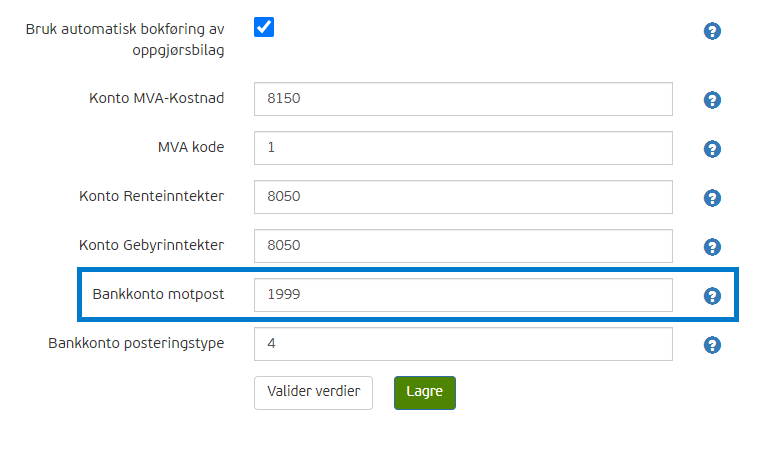The image size is (777, 460).
Task: Click help icon beside Bankkonto motpost
Action: point(712,296)
